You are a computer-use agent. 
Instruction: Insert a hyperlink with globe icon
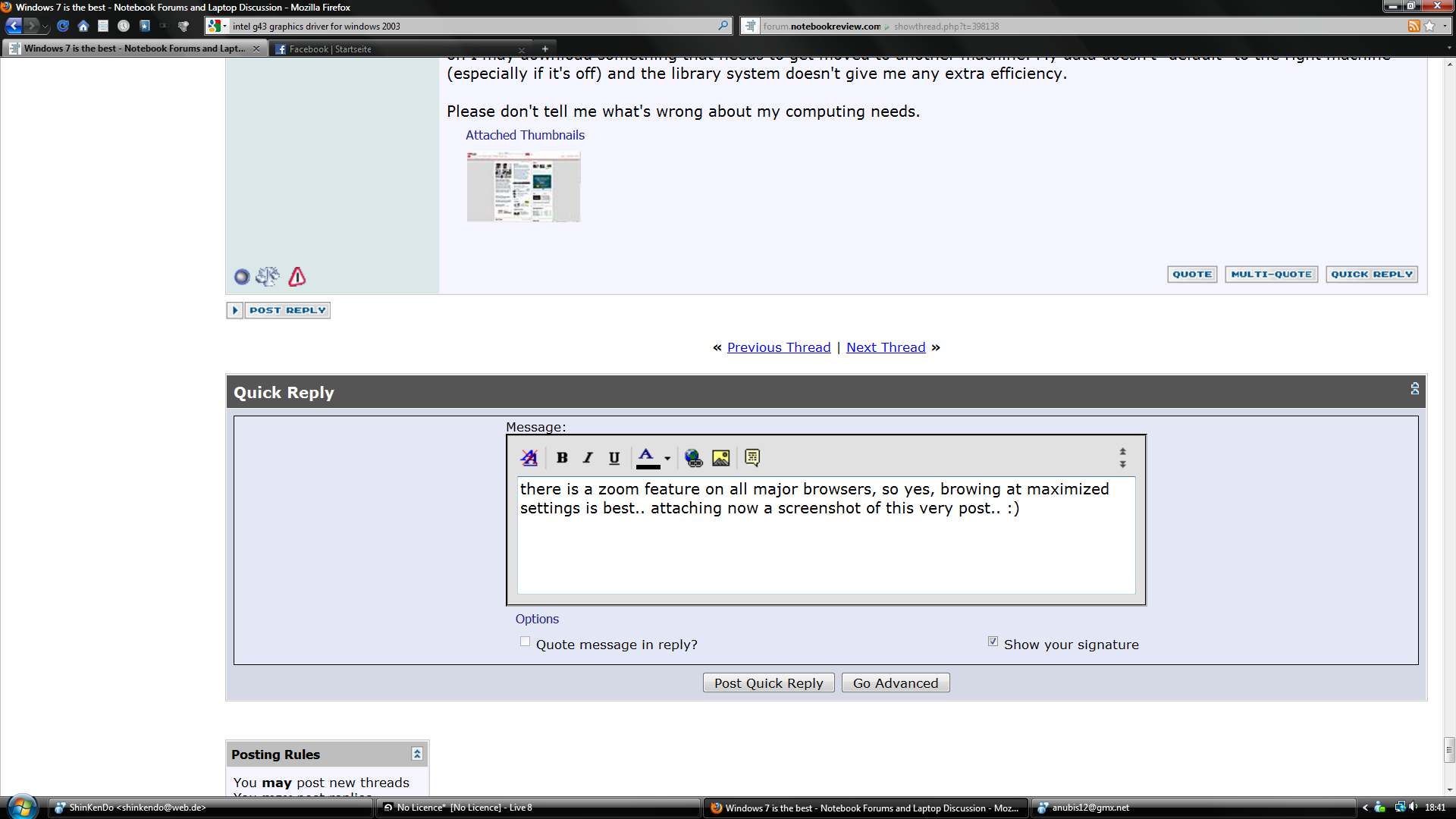click(693, 457)
